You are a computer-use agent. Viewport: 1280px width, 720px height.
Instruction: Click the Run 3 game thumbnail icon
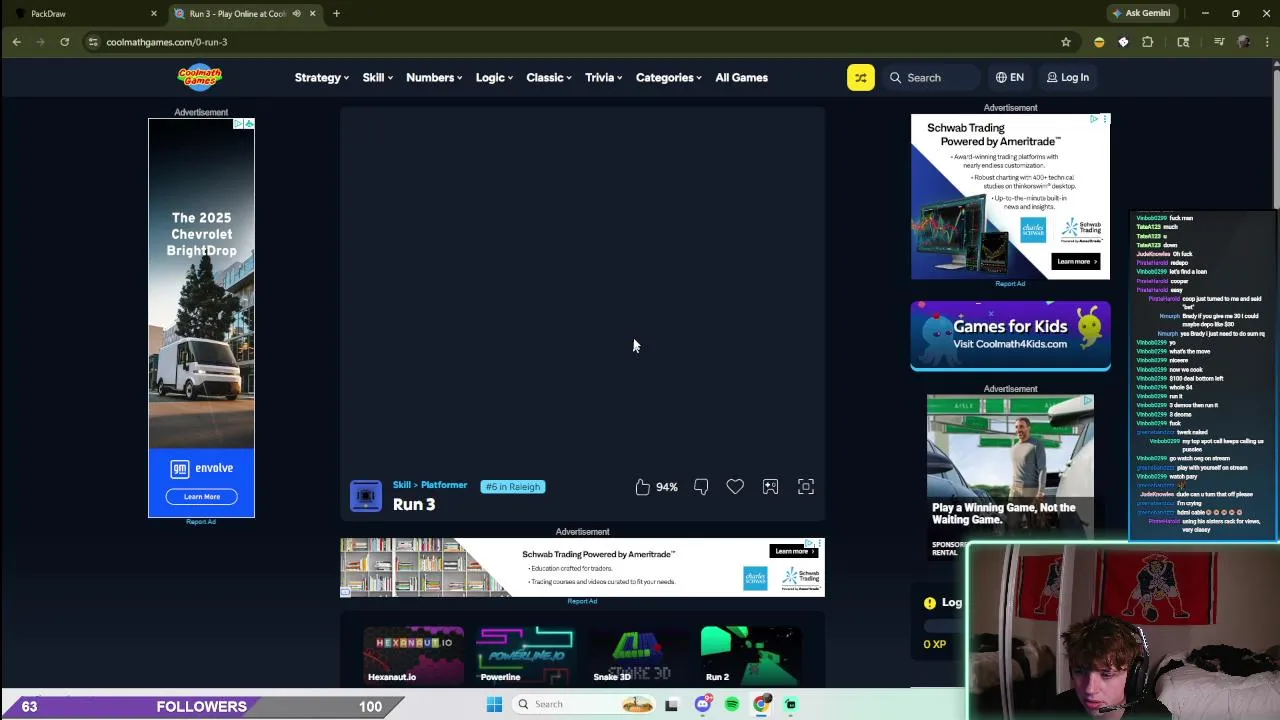pos(366,496)
